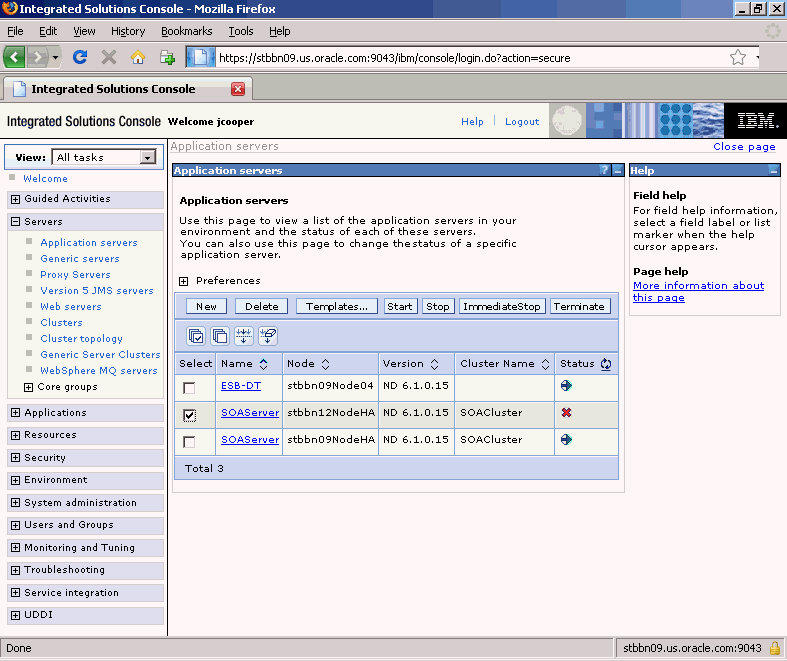Open the header Help link
The height and width of the screenshot is (661, 787).
[x=472, y=121]
